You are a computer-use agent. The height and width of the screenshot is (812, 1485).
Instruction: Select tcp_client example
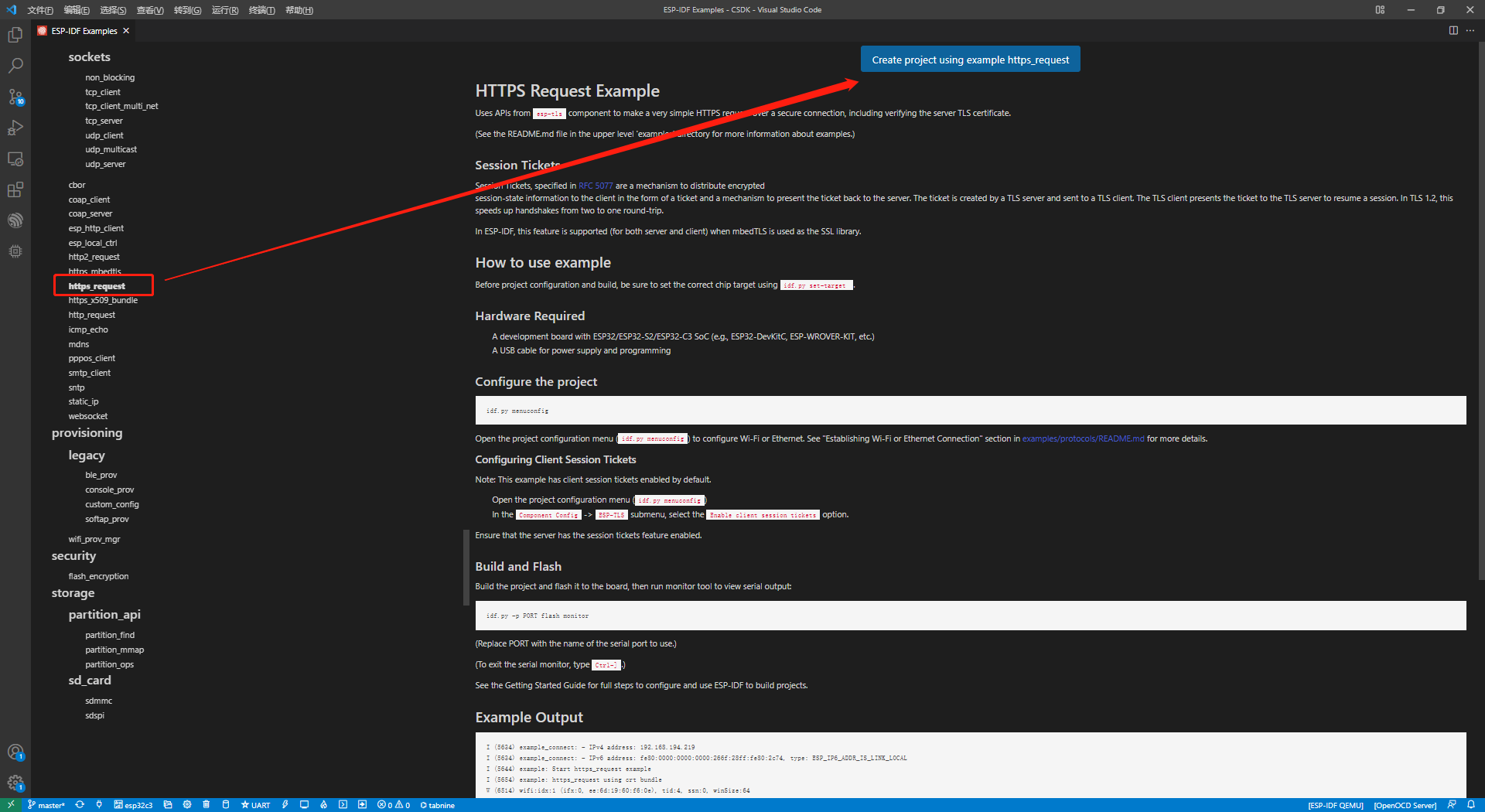103,92
